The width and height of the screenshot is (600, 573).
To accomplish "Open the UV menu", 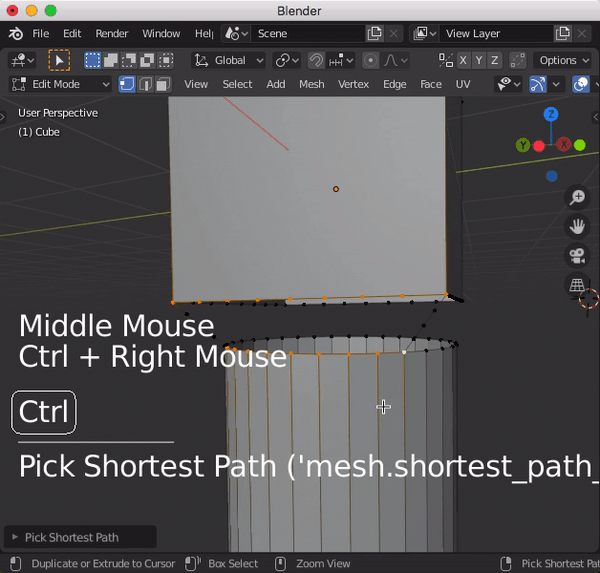I will pyautogui.click(x=463, y=84).
